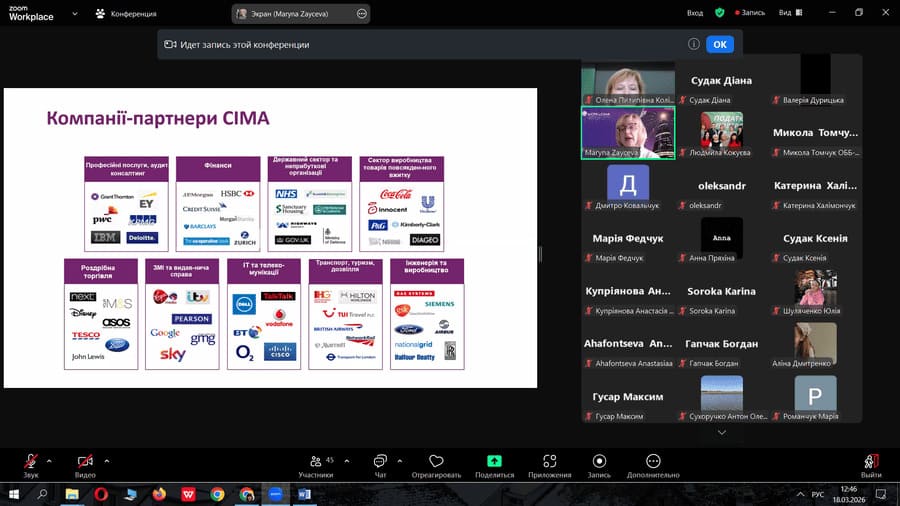
Task: Open the Отреагировать reactions menu
Action: (x=436, y=464)
